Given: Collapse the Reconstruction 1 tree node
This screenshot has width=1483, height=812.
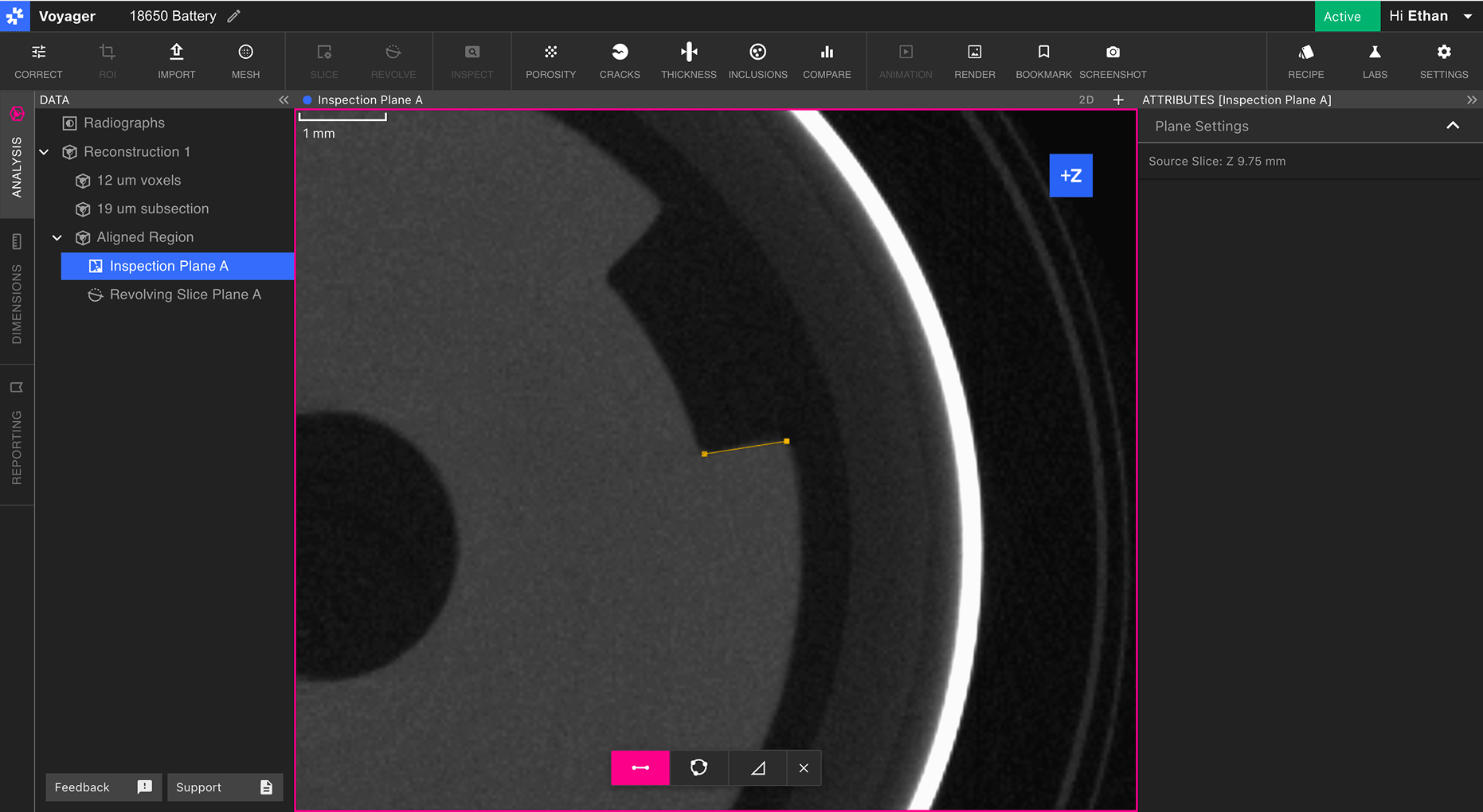Looking at the screenshot, I should pyautogui.click(x=45, y=152).
